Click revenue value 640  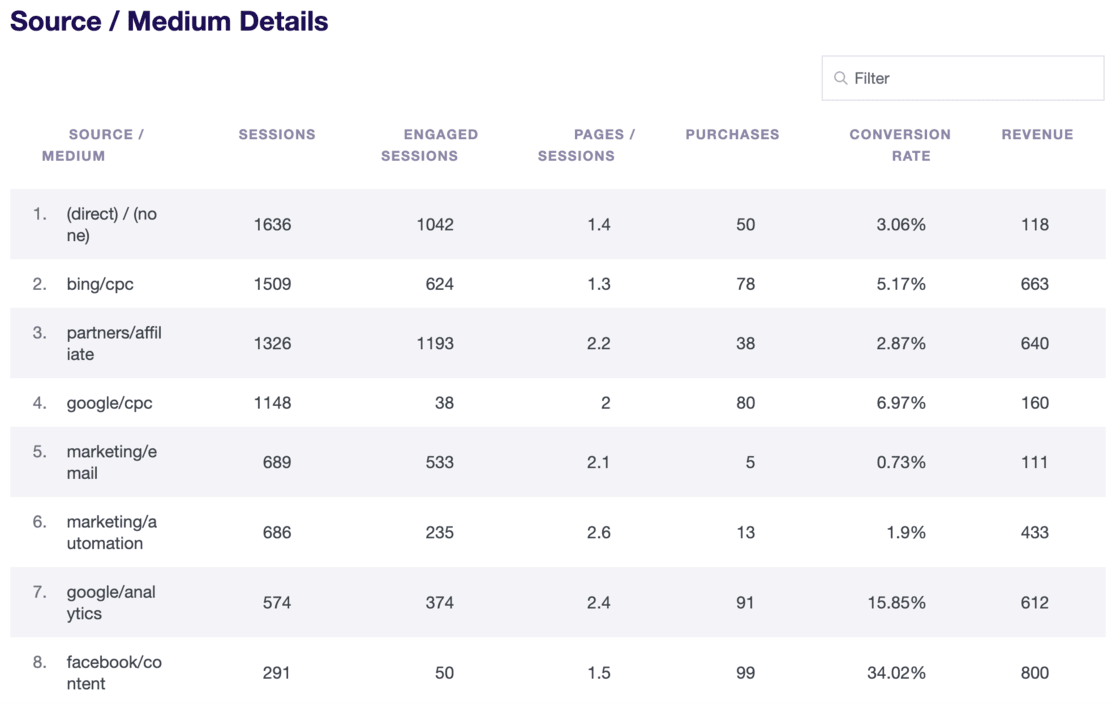1035,343
